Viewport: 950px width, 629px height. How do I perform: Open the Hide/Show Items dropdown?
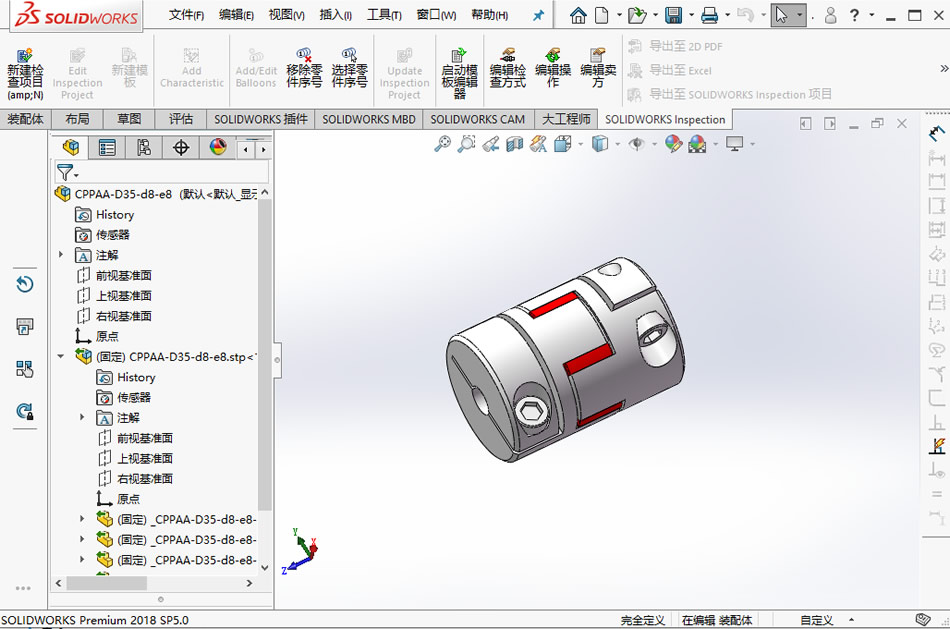tap(654, 144)
